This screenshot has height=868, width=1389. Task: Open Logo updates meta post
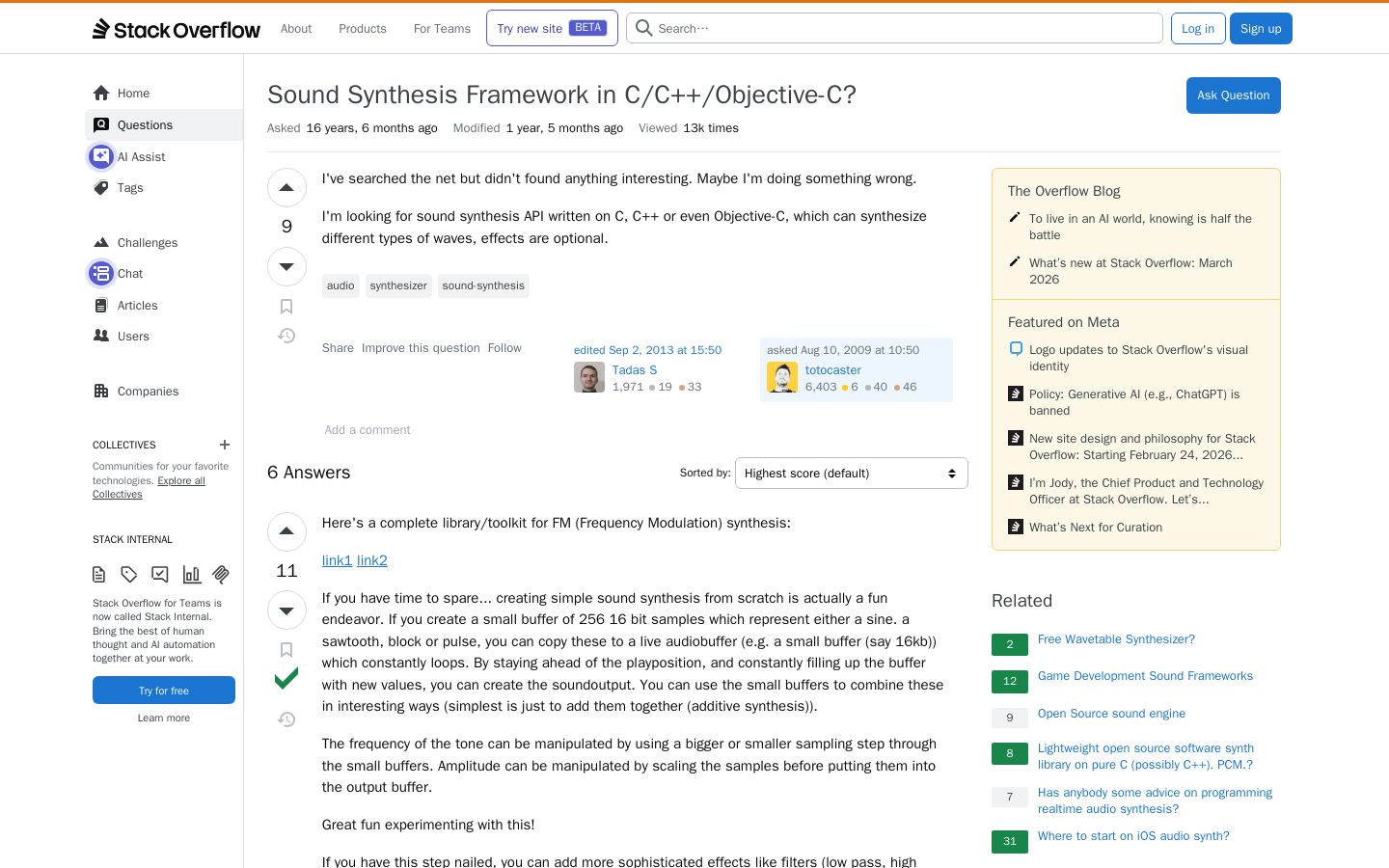1138,358
